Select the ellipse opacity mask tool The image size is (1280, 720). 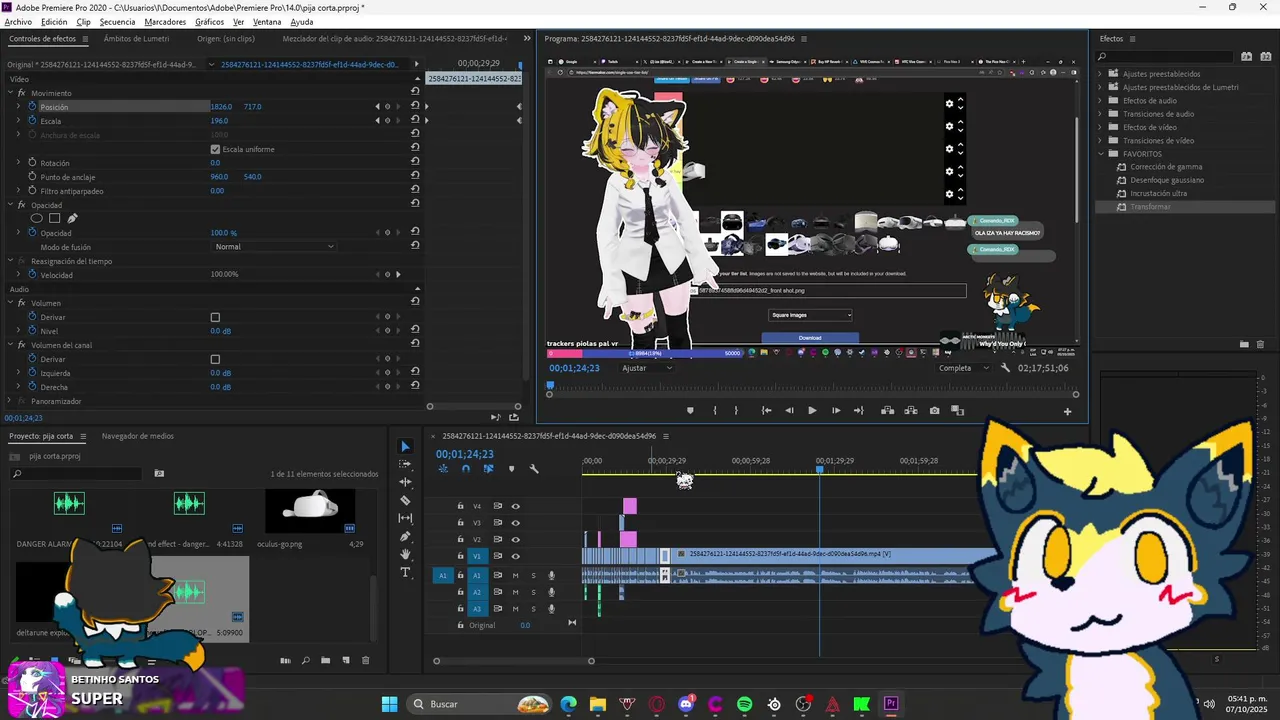[37, 218]
